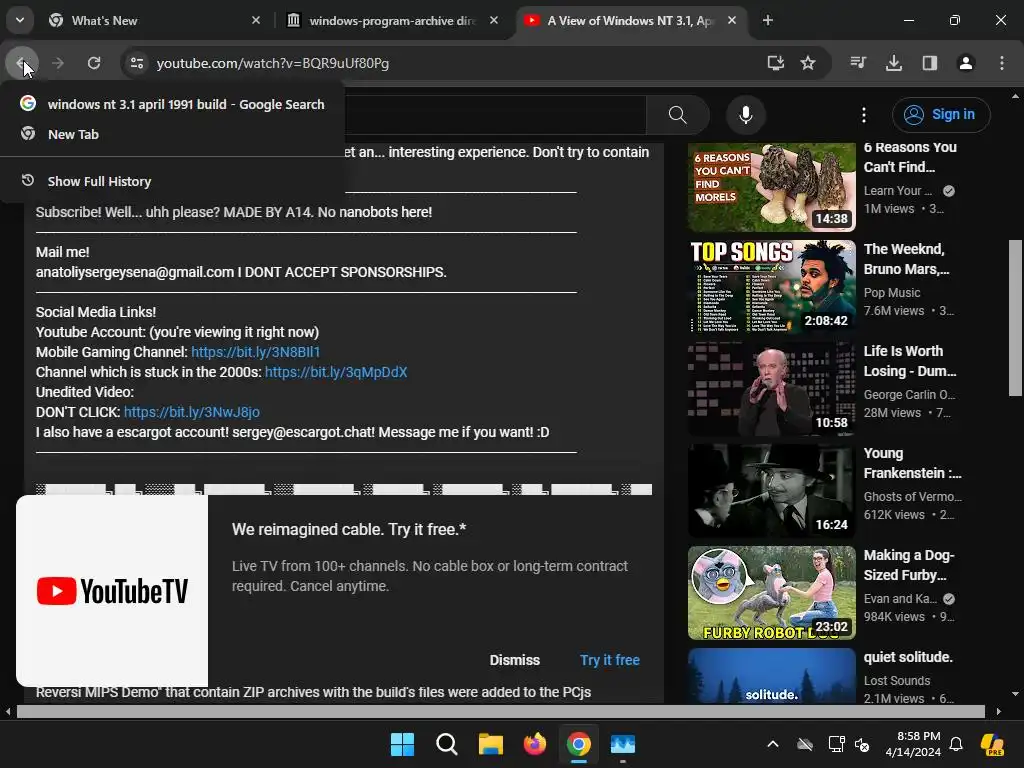The width and height of the screenshot is (1024, 768).
Task: Open Windows Start menu
Action: pos(402,744)
